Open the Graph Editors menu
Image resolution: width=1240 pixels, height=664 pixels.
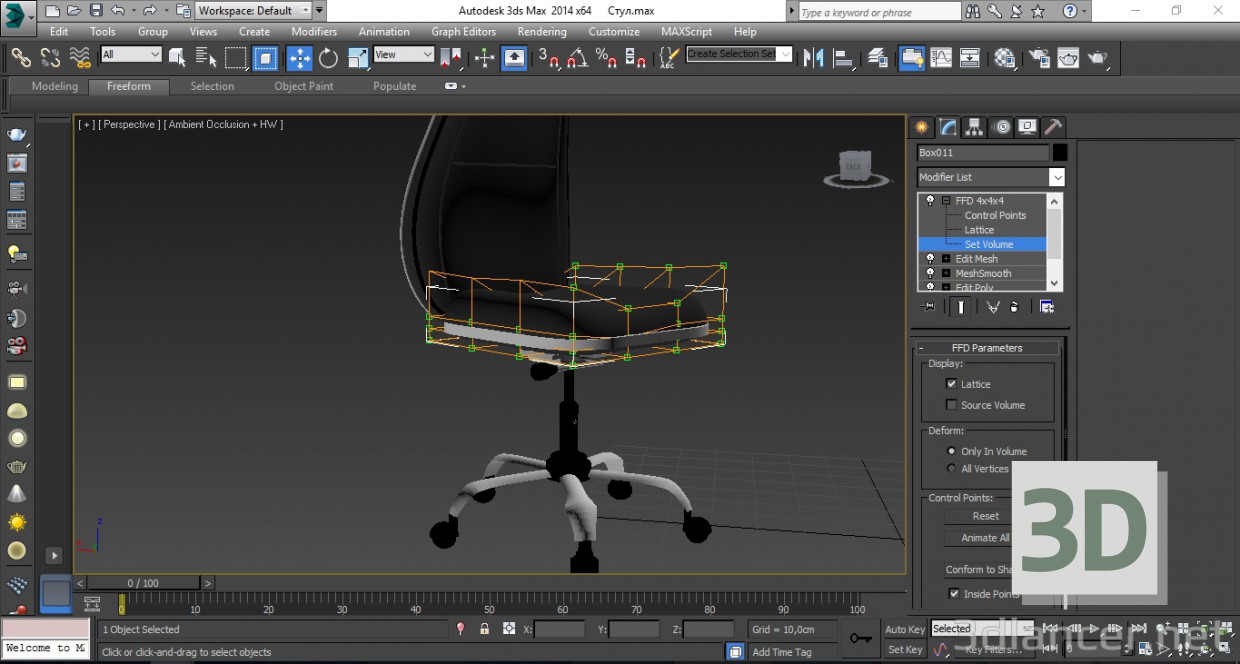coord(463,32)
